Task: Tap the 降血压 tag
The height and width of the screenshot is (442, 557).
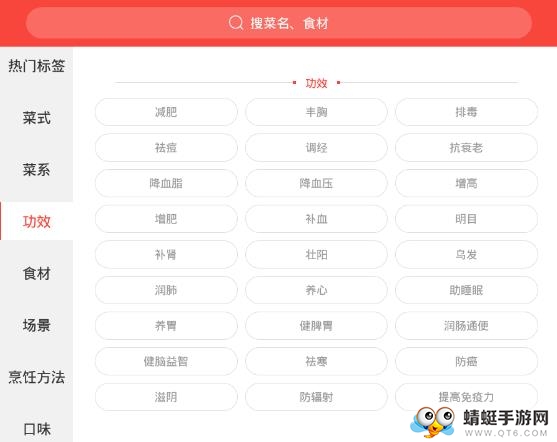Action: point(316,183)
